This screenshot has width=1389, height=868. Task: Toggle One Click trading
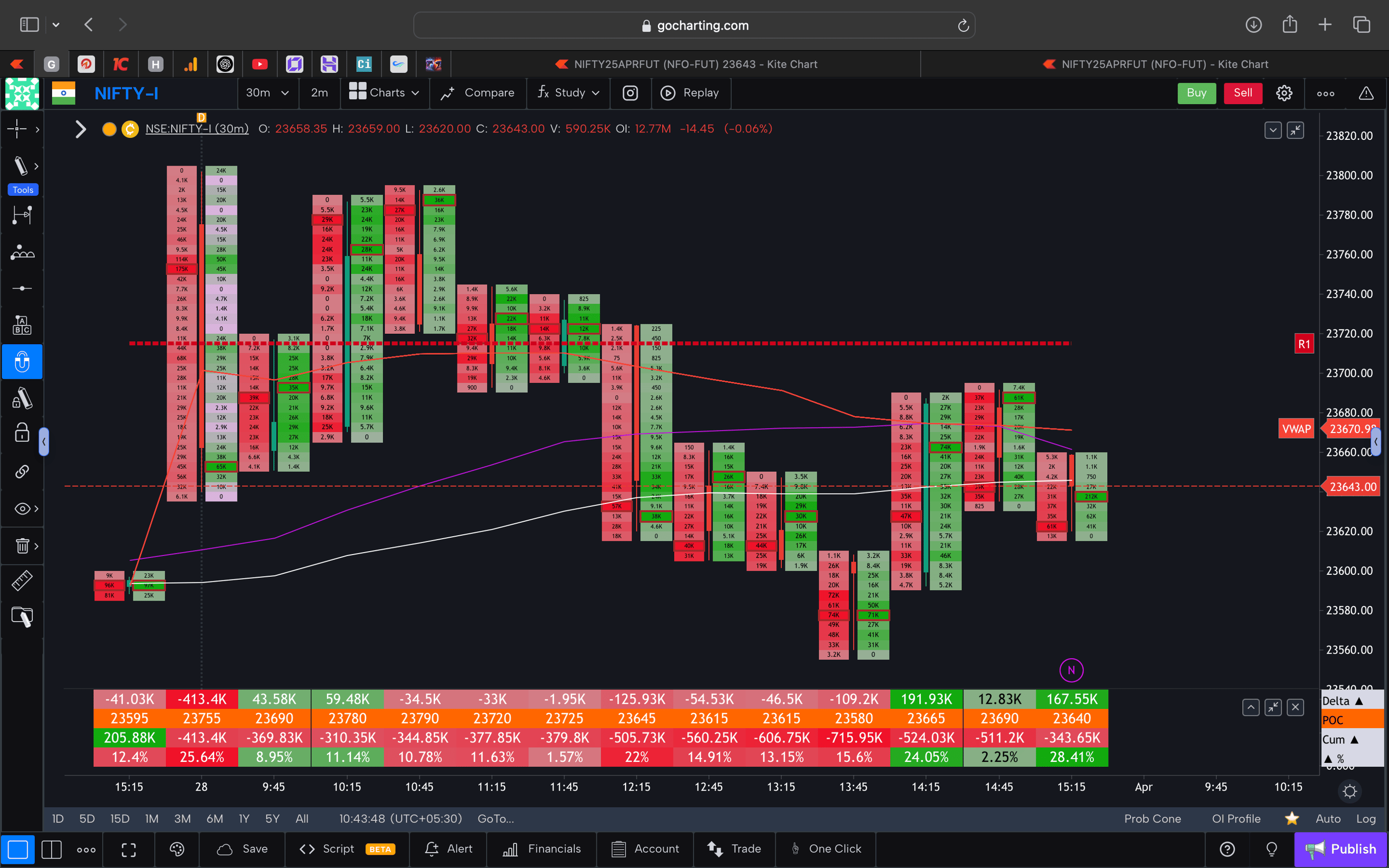coord(826,849)
